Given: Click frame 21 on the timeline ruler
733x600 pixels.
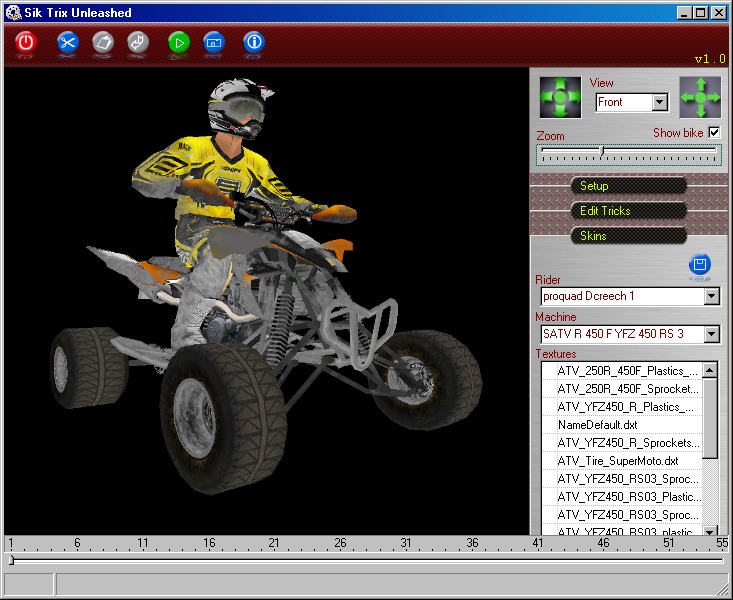Looking at the screenshot, I should click(x=273, y=543).
